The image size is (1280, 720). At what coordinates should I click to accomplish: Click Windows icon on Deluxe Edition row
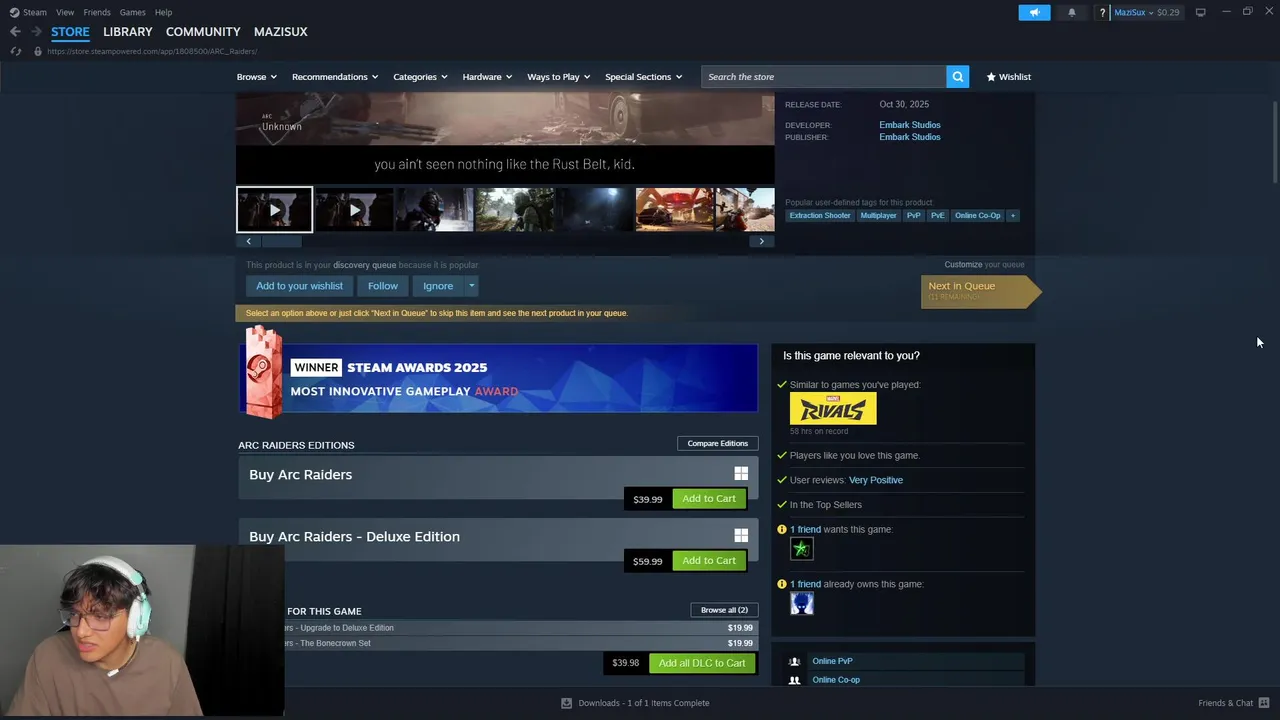click(741, 536)
